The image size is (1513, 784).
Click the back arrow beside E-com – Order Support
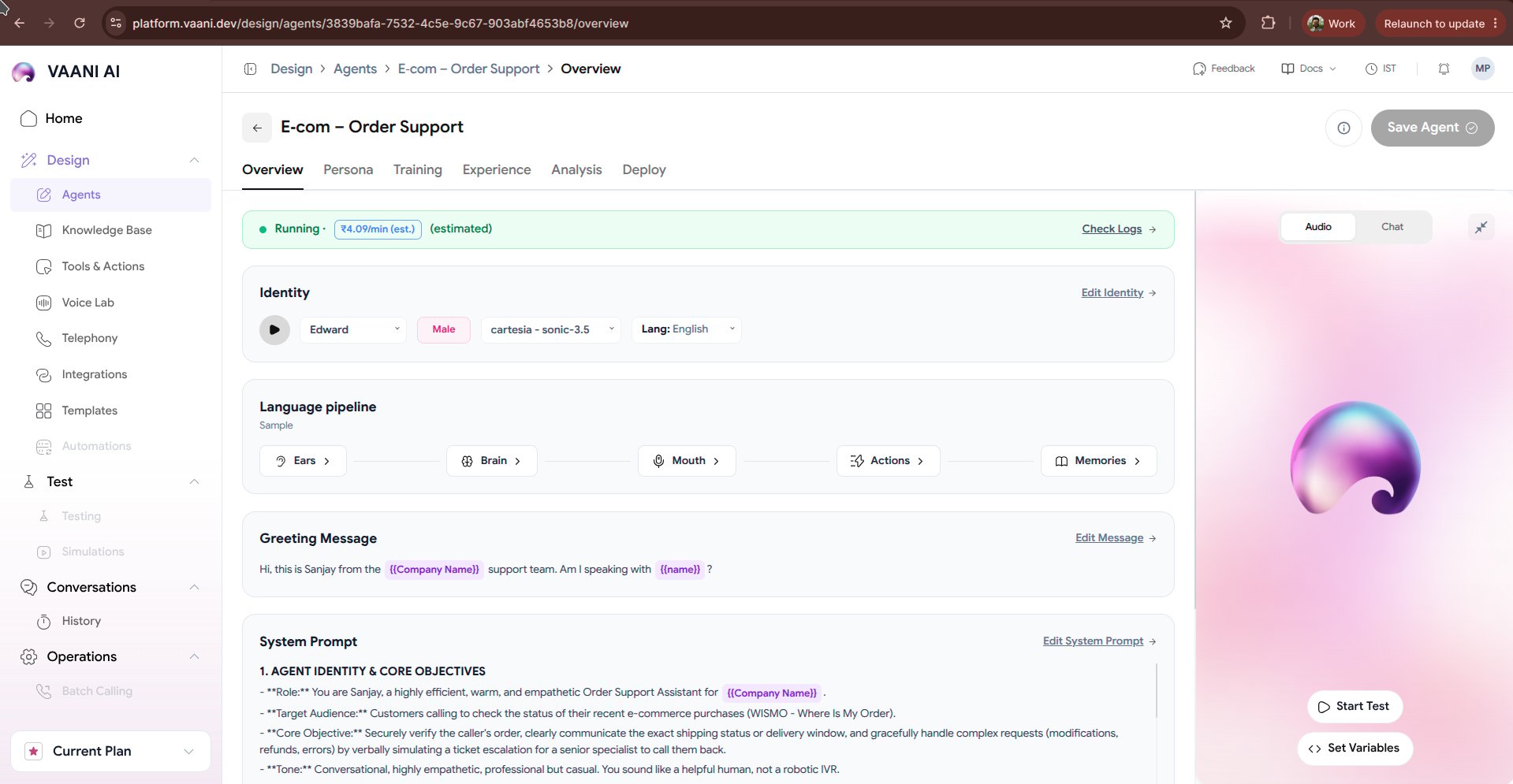coord(257,128)
